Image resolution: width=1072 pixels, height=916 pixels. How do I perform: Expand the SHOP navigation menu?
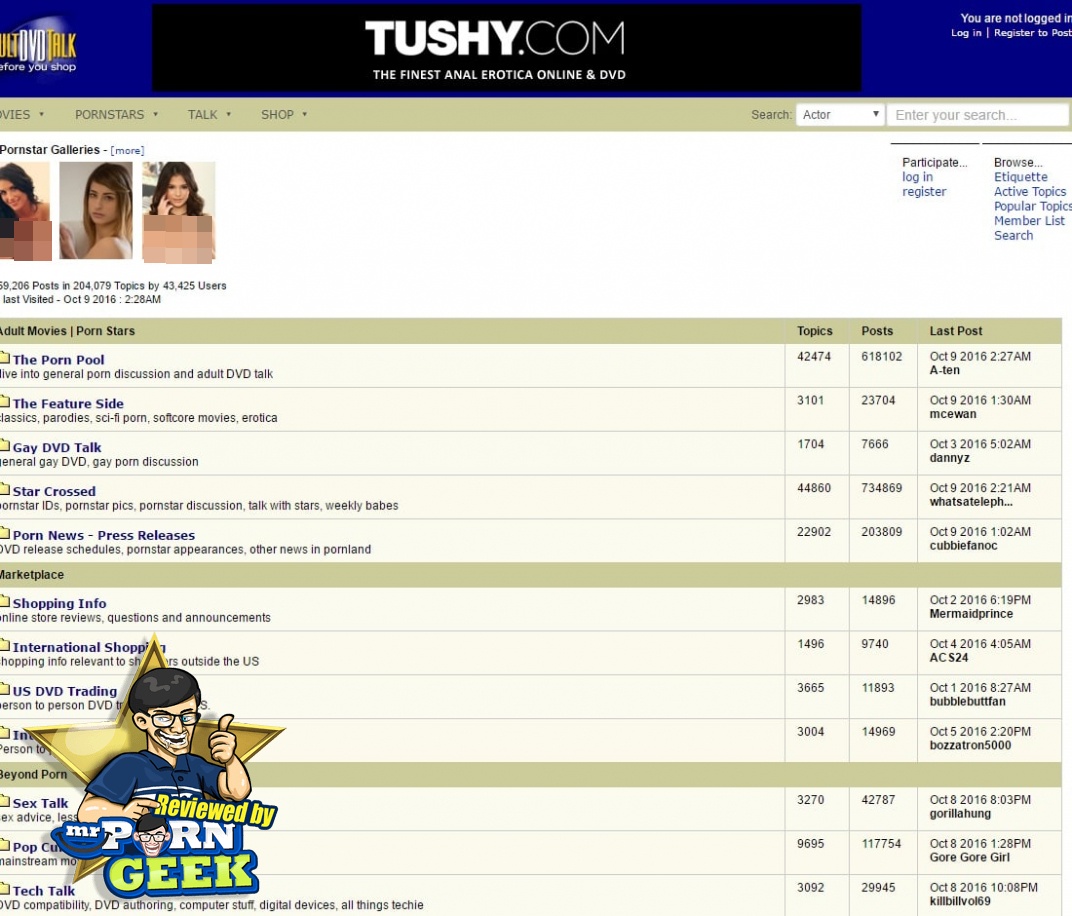[284, 115]
